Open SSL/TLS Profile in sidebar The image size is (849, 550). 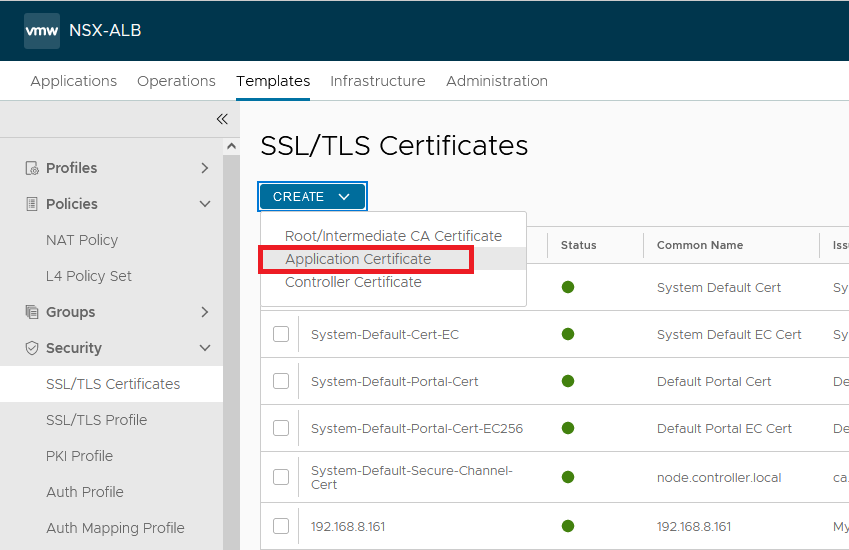click(96, 420)
